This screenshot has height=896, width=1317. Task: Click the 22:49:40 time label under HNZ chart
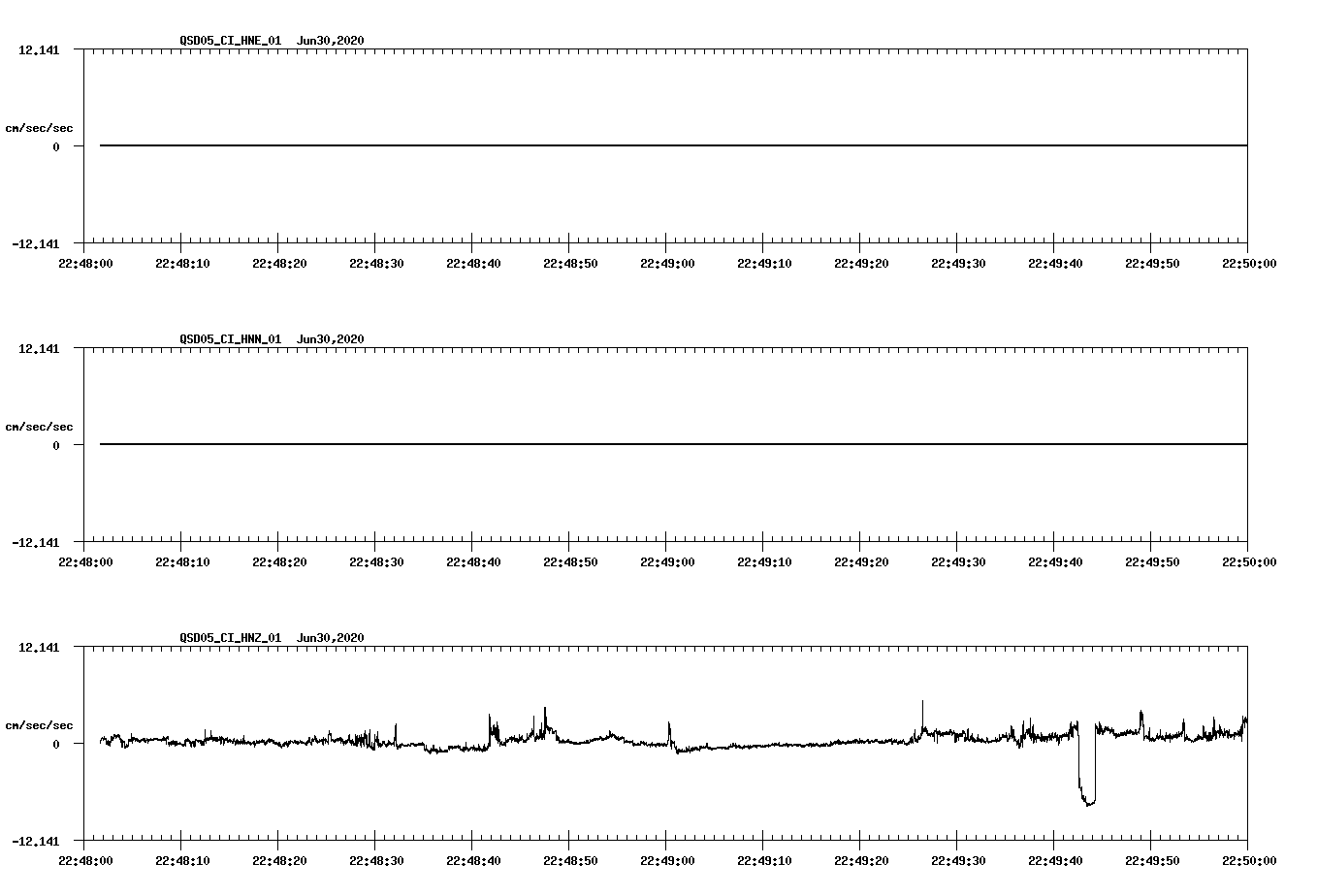tap(1055, 861)
